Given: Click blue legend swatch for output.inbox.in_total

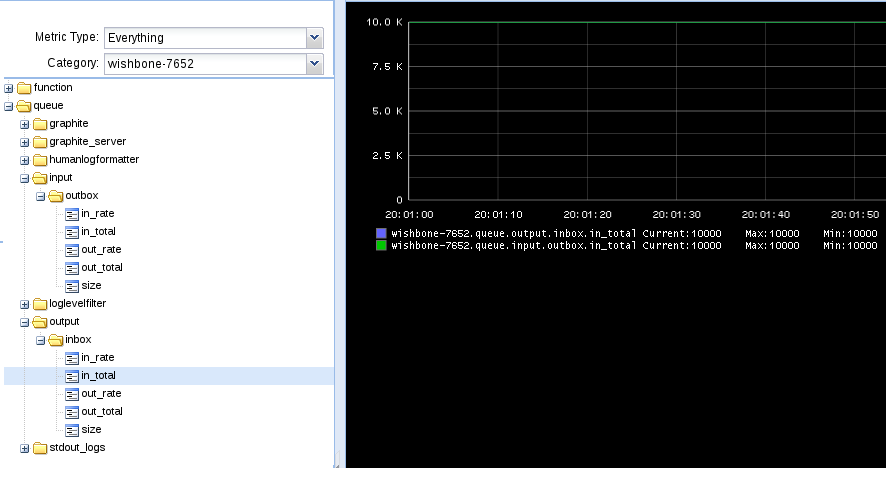Looking at the screenshot, I should click(x=381, y=234).
